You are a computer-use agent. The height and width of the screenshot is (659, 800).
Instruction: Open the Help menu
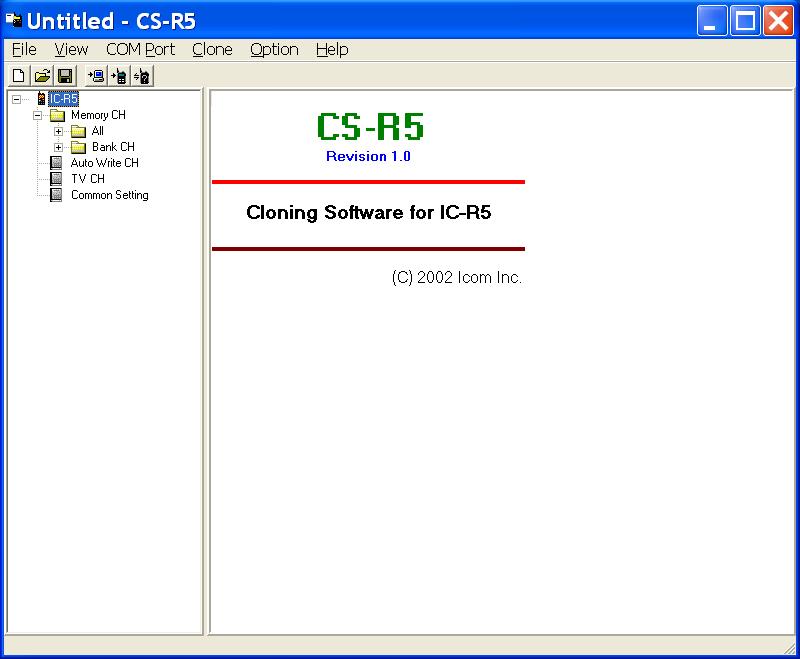coord(332,49)
